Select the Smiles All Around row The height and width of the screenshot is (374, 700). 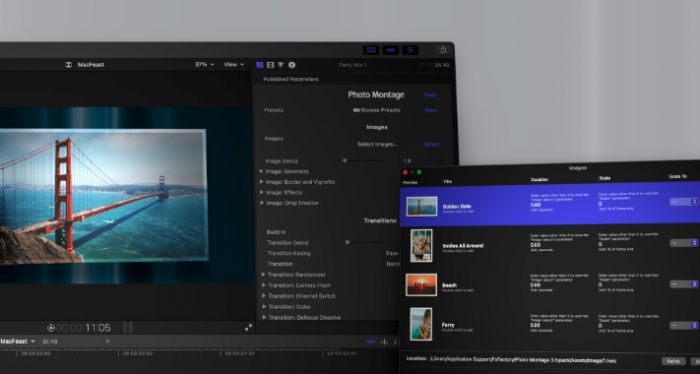pos(550,245)
